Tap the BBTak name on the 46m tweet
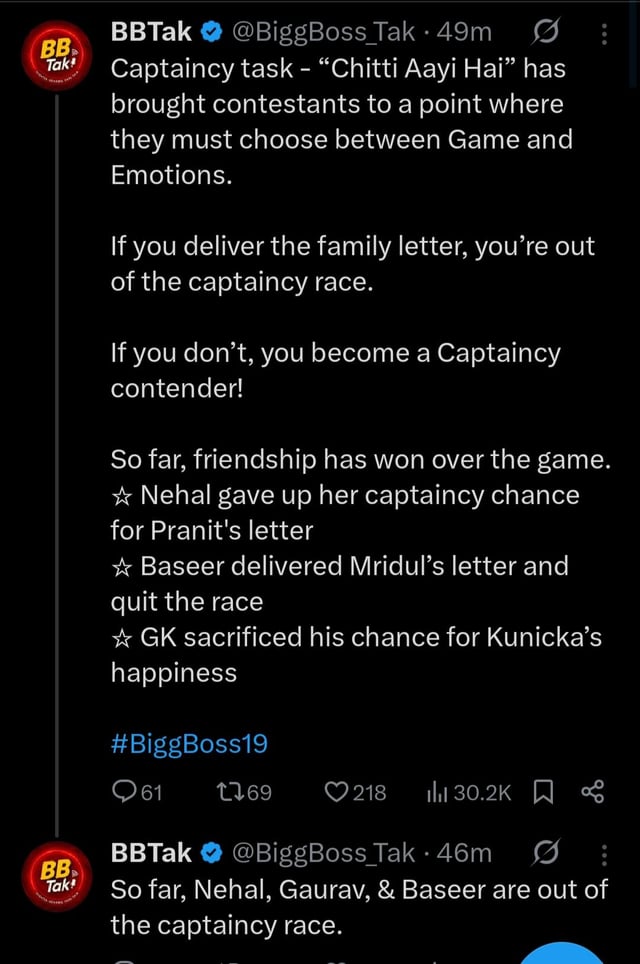This screenshot has width=640, height=964. coord(150,852)
